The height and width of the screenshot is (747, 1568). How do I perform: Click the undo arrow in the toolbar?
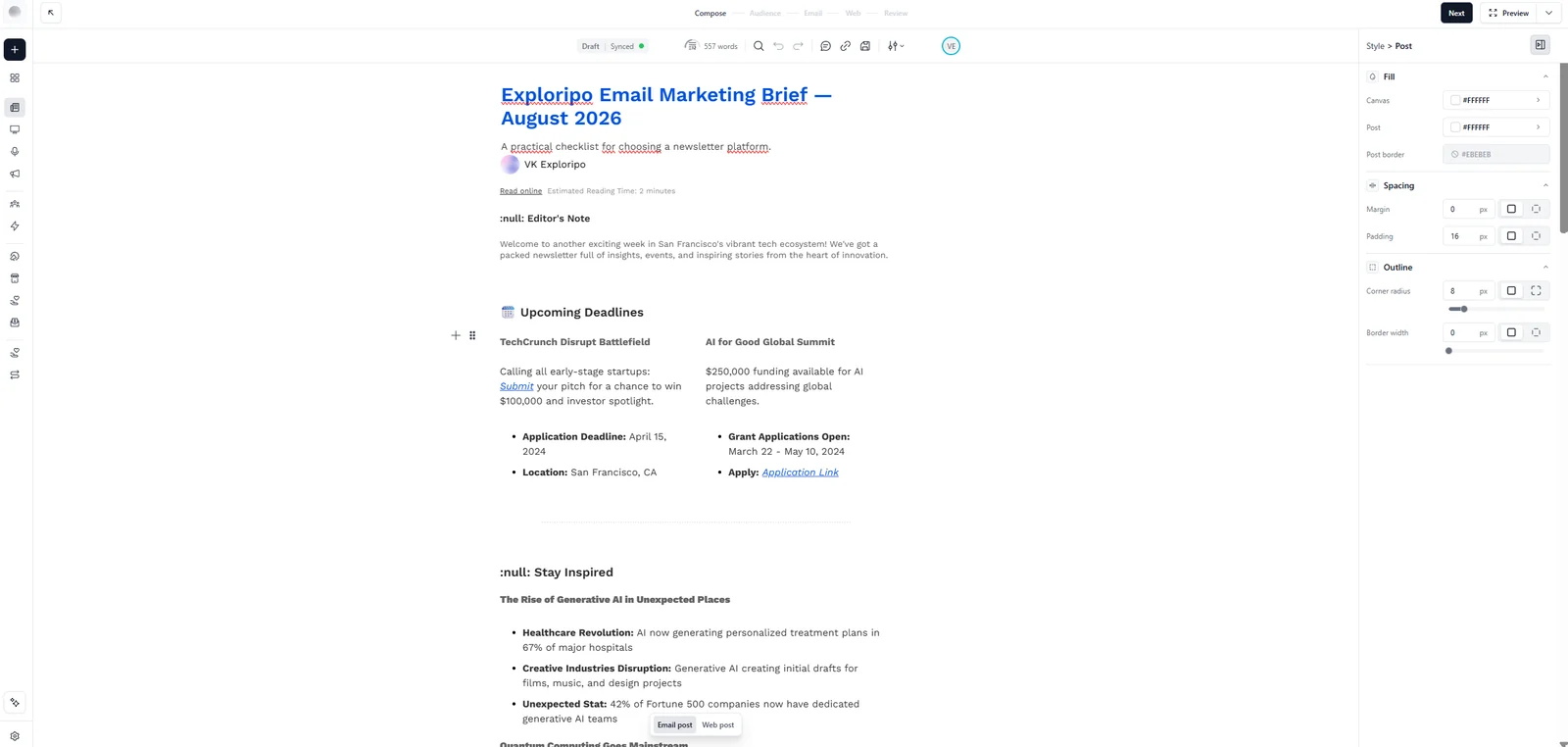(x=778, y=46)
